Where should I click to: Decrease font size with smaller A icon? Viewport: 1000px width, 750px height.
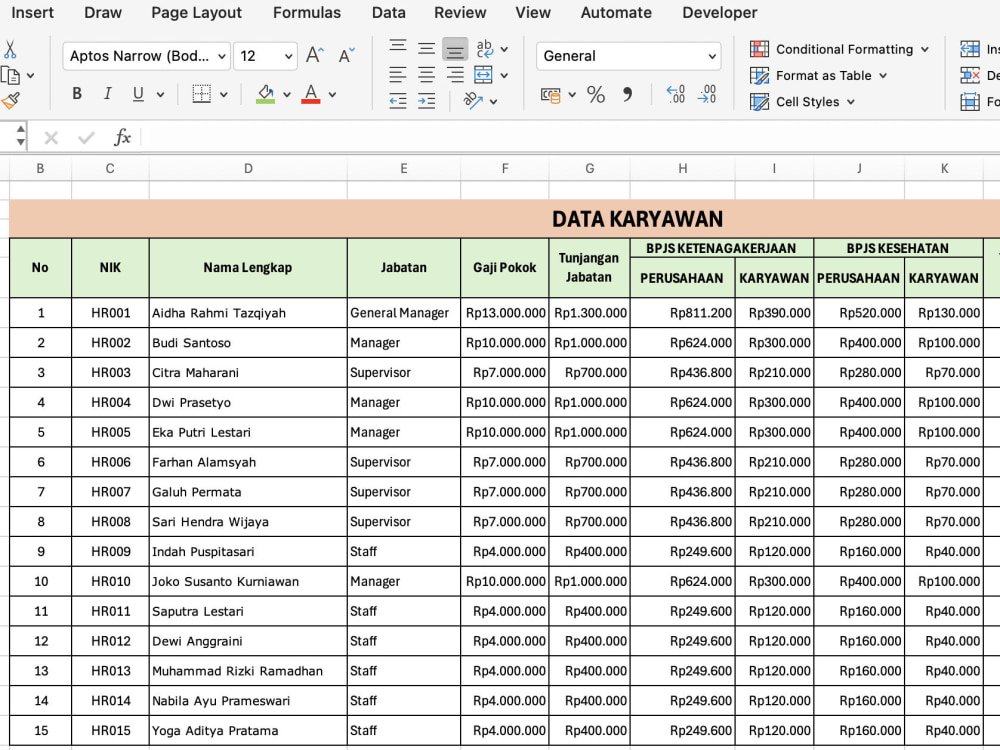[346, 55]
